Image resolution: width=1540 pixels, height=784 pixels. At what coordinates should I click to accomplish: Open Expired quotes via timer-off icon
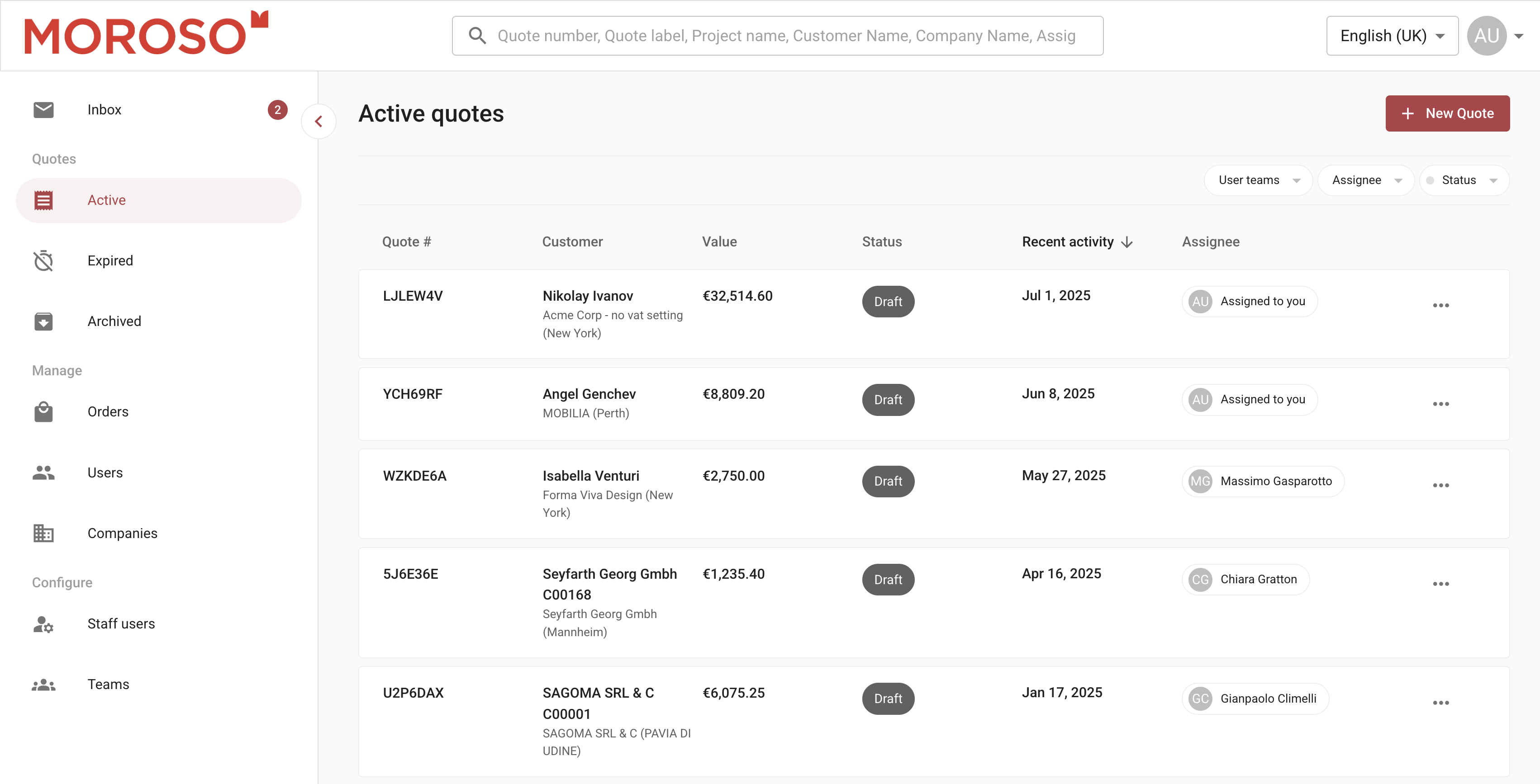[43, 260]
